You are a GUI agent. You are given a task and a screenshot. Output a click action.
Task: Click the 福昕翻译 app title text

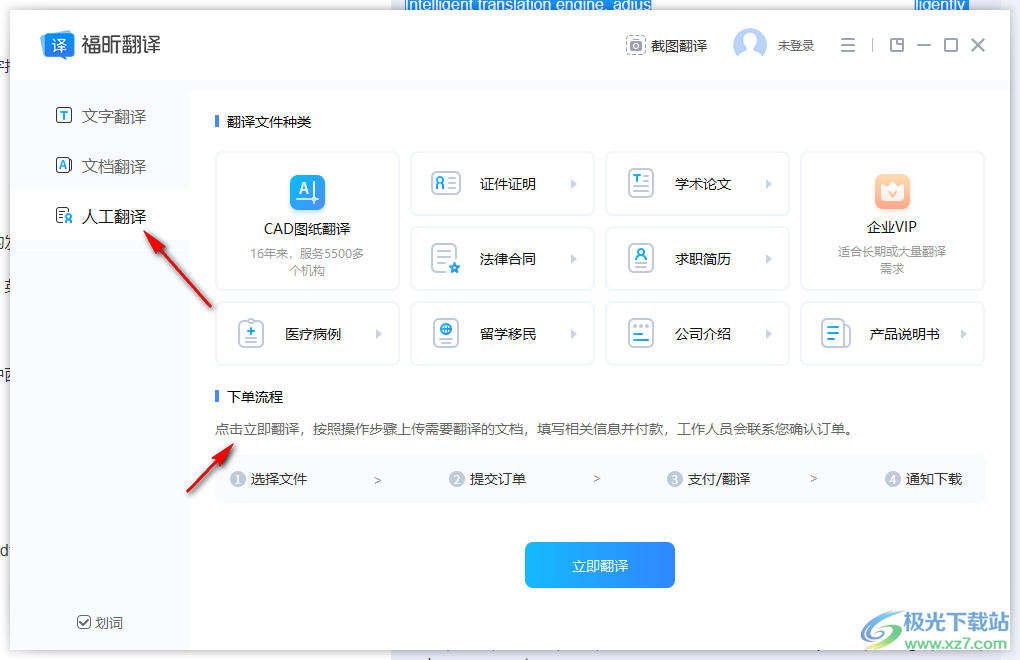point(121,45)
